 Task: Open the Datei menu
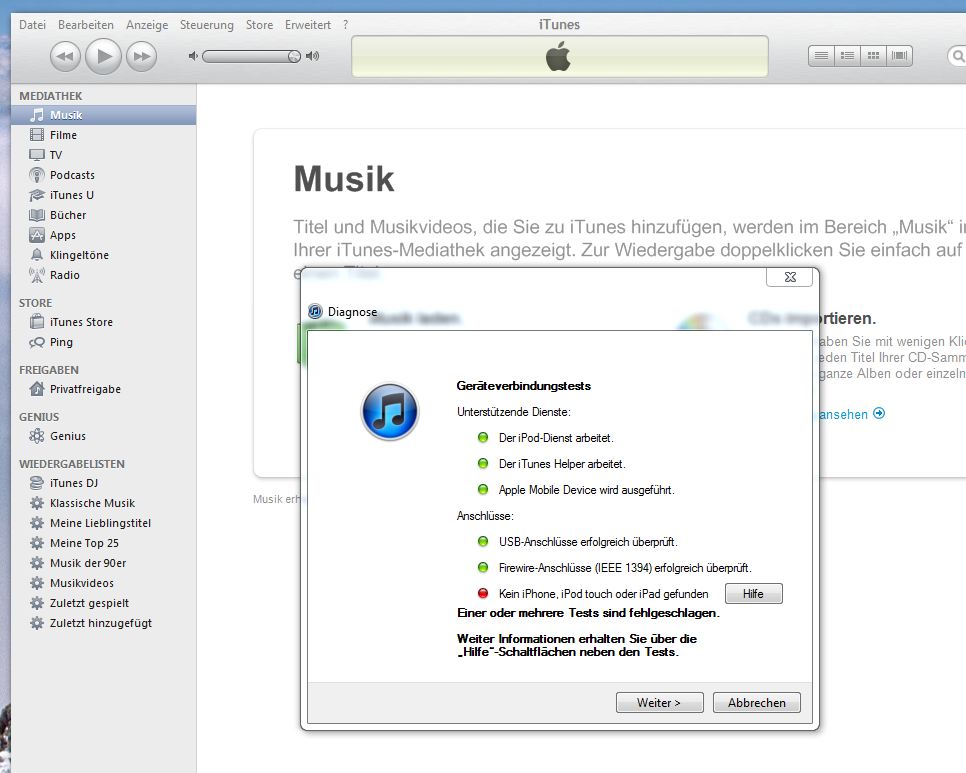32,25
